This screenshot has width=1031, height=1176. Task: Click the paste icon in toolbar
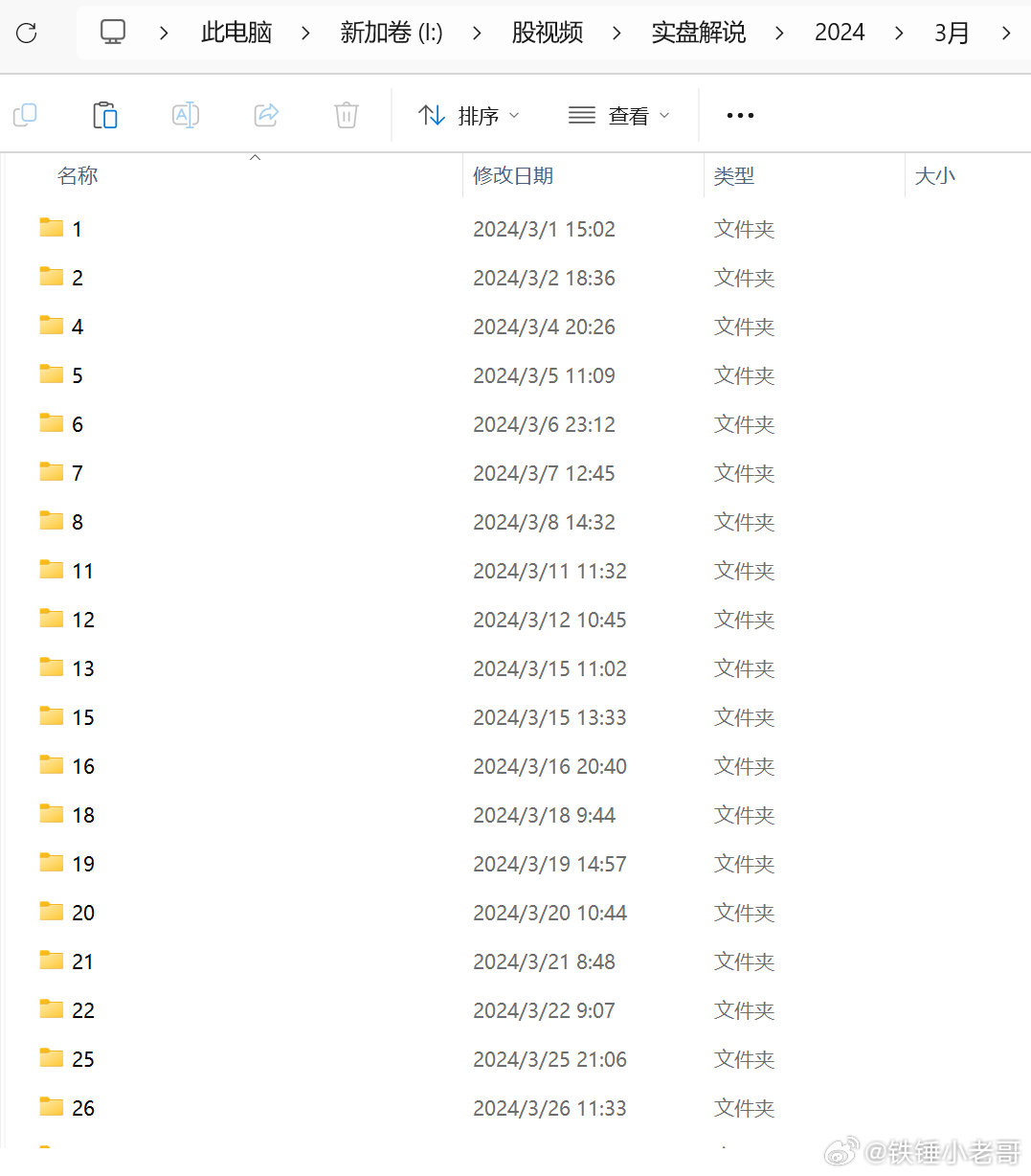105,115
